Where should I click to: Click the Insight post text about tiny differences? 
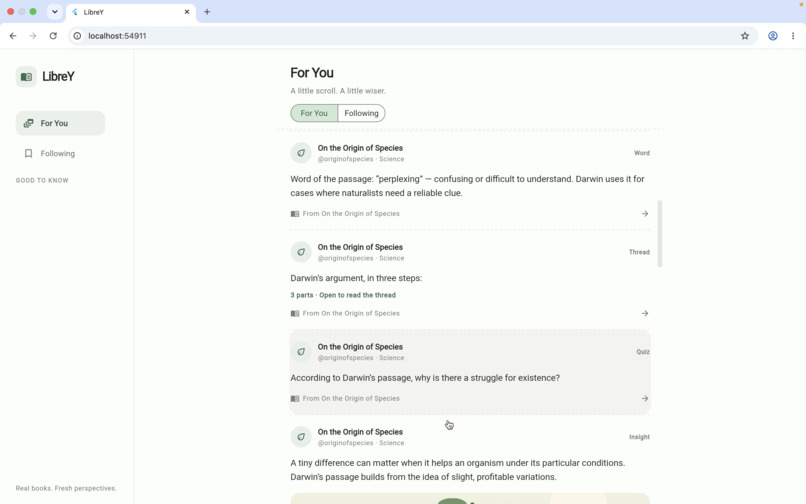tap(457, 470)
